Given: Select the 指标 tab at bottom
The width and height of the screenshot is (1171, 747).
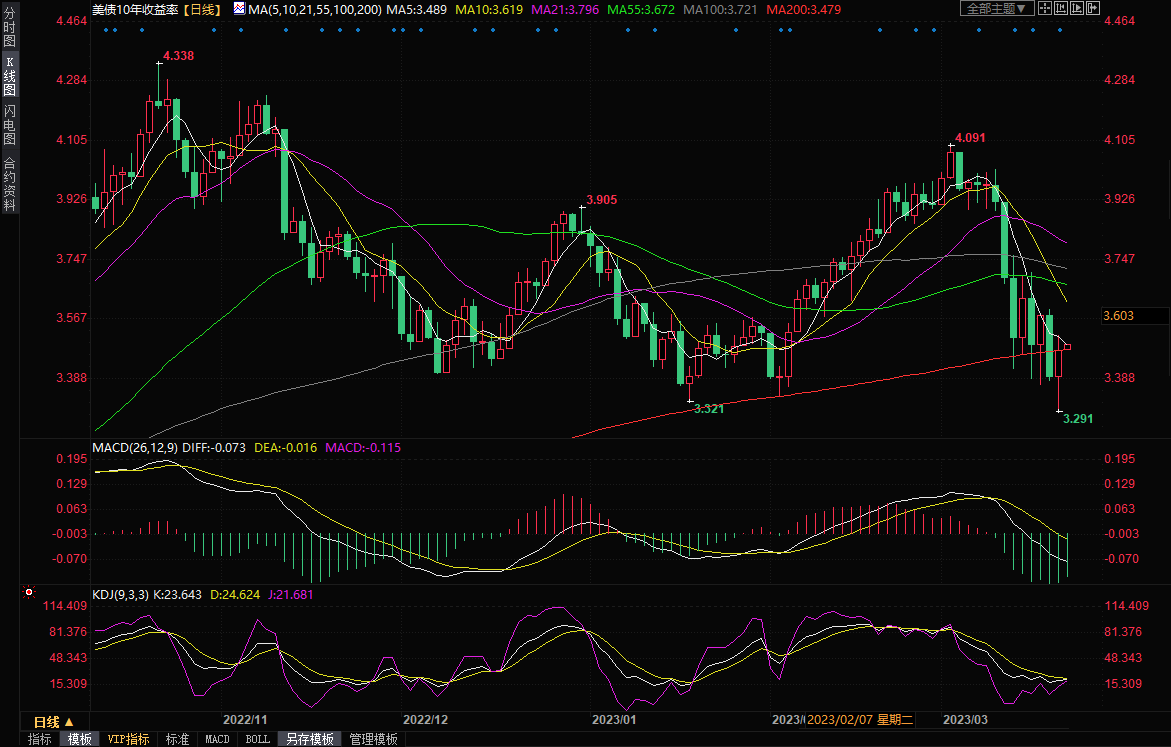Looking at the screenshot, I should click(x=40, y=739).
